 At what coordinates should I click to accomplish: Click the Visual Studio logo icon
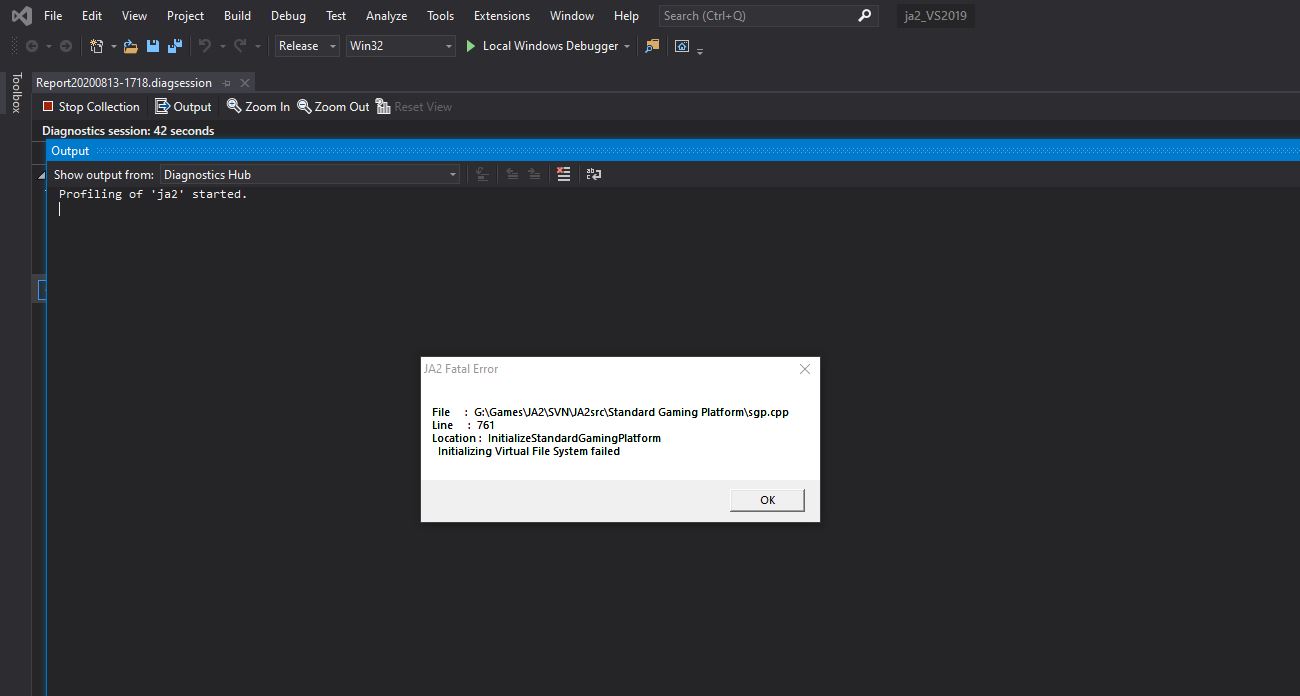[x=21, y=16]
